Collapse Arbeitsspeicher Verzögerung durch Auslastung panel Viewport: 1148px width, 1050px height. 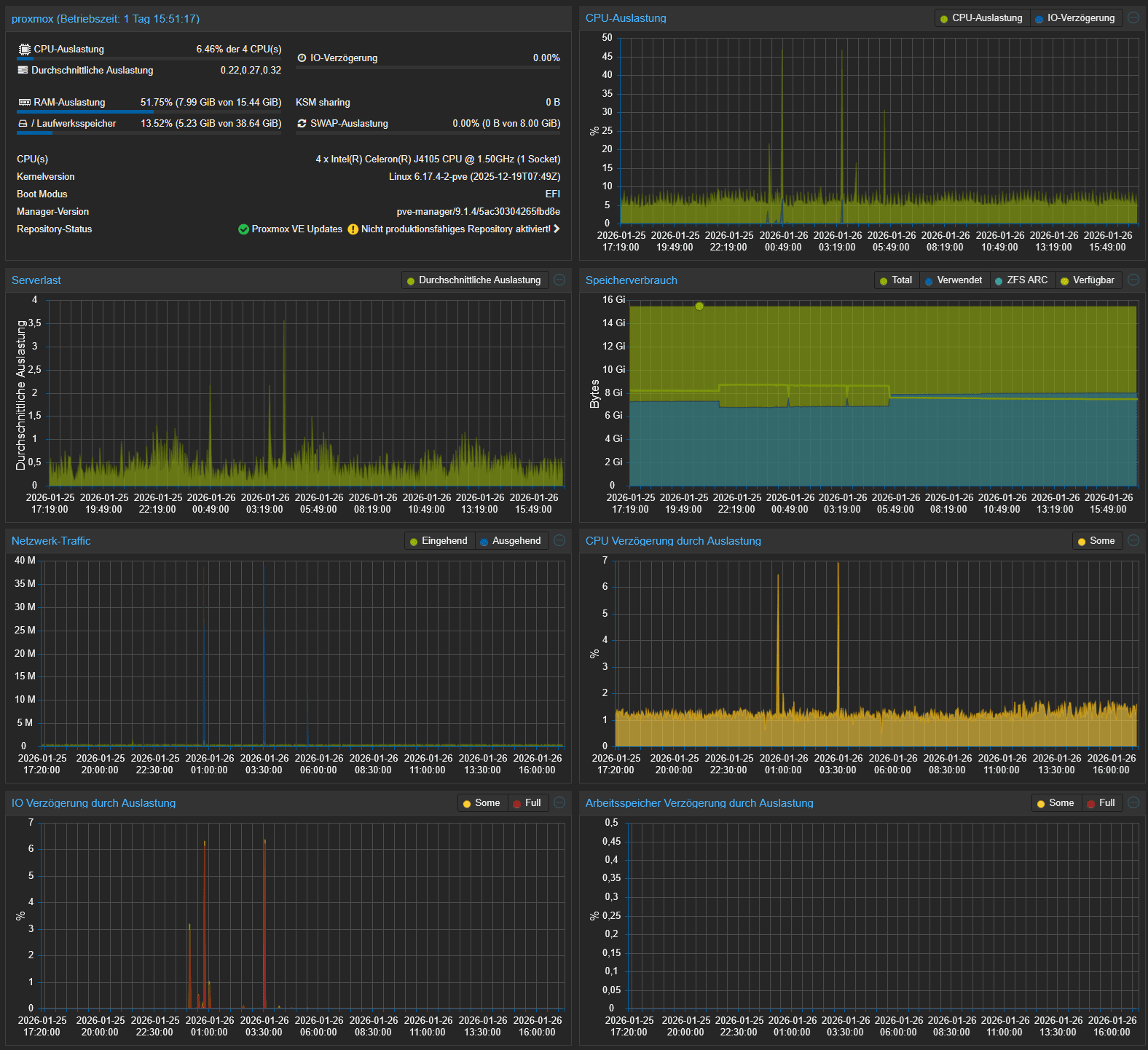[1133, 802]
